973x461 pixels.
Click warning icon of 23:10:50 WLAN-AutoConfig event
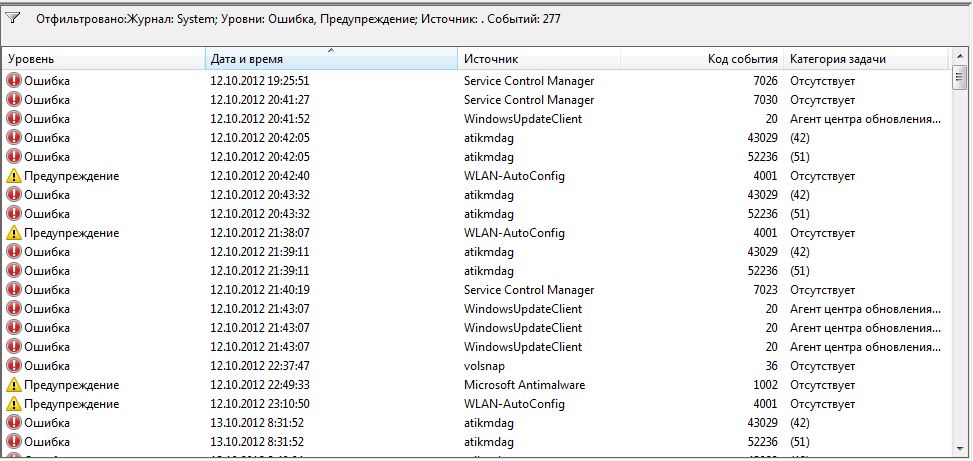pos(14,404)
